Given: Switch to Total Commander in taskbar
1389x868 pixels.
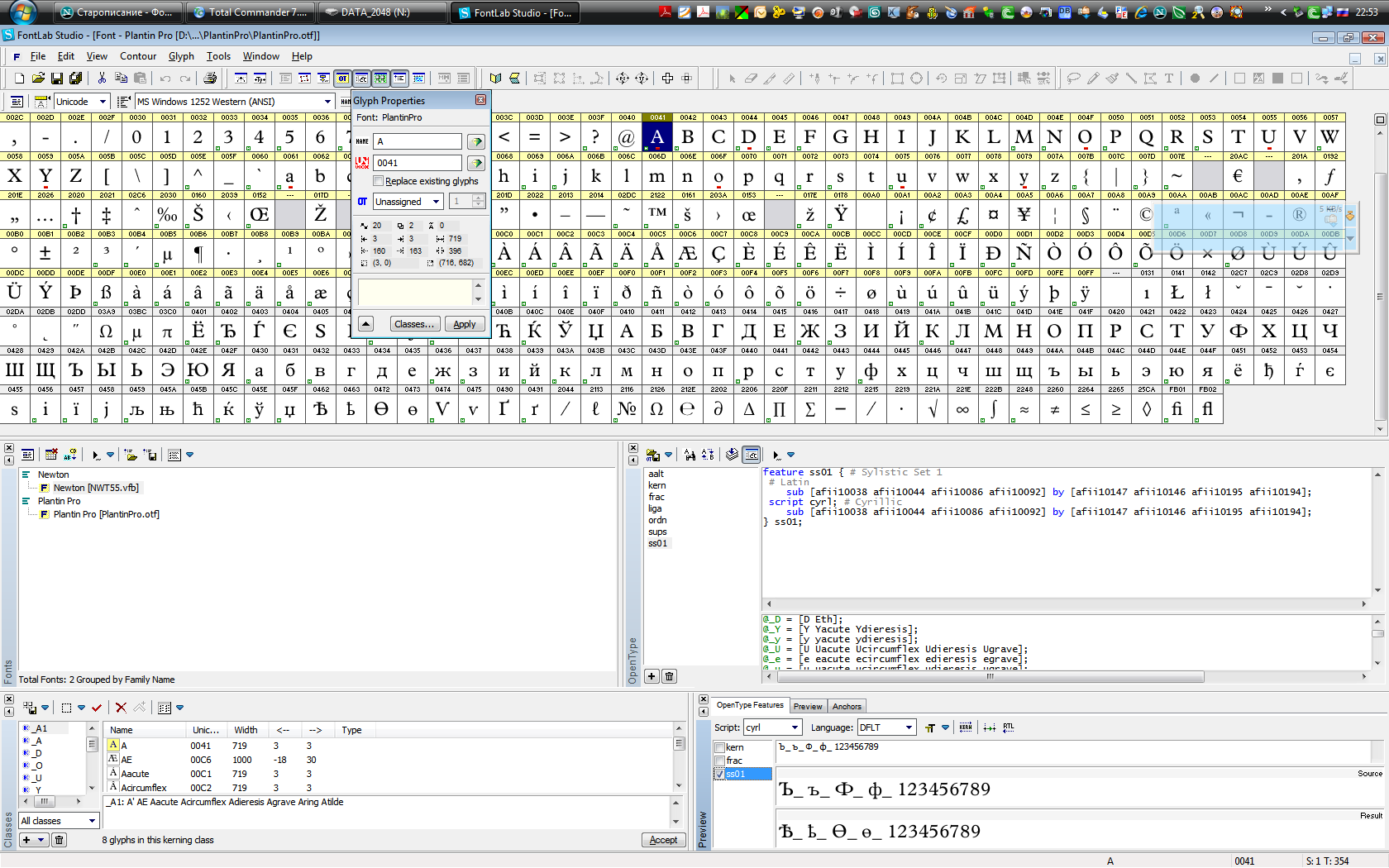Looking at the screenshot, I should [250, 12].
